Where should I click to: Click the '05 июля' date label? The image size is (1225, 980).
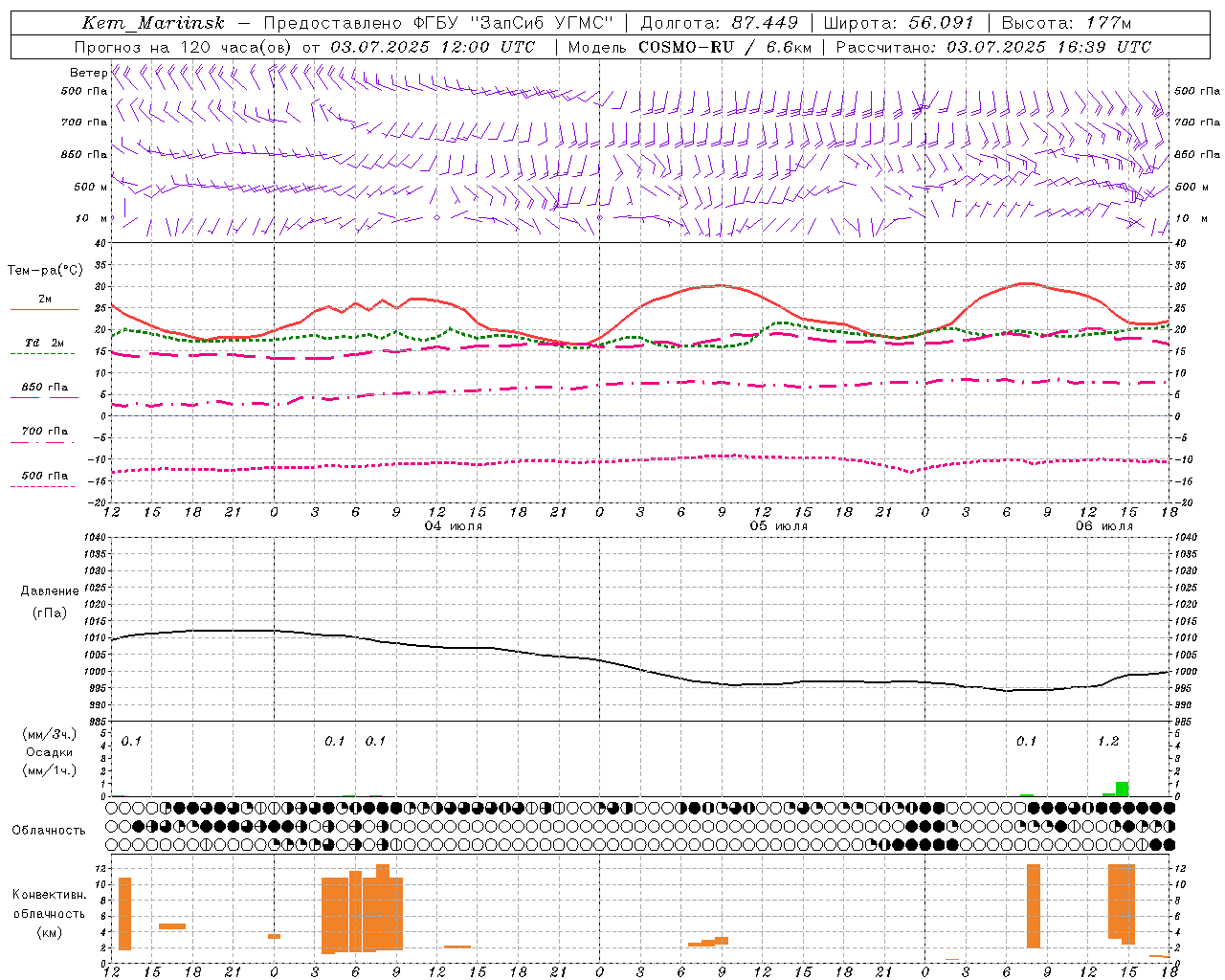pos(779,526)
